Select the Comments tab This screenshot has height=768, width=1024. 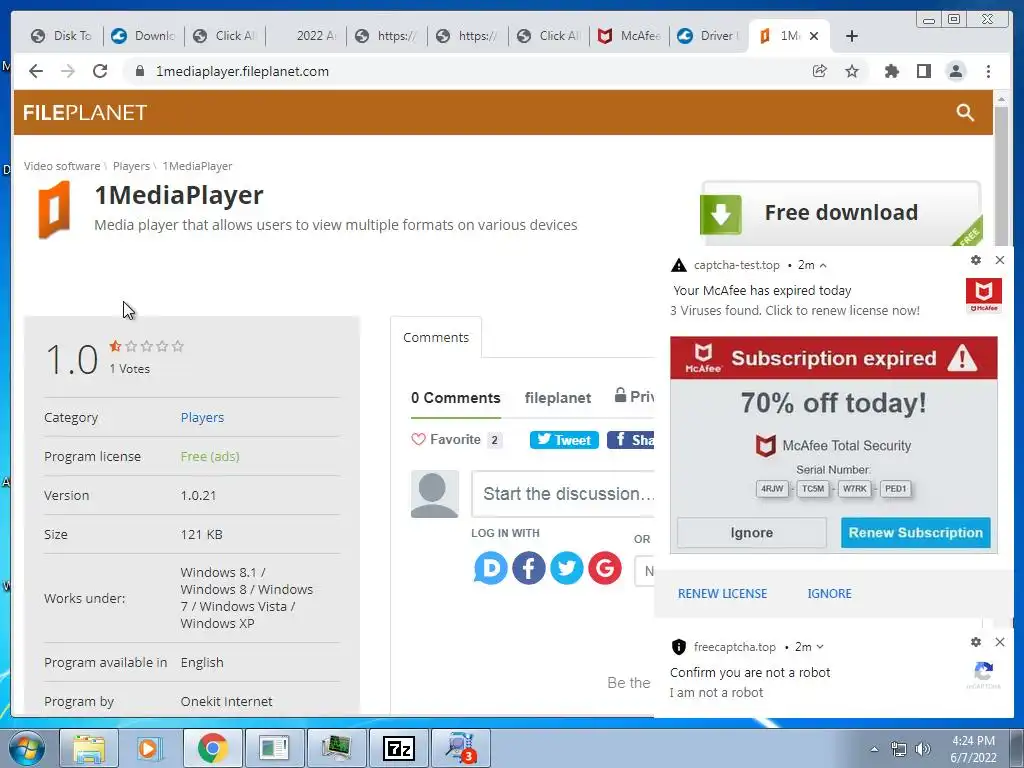[436, 338]
